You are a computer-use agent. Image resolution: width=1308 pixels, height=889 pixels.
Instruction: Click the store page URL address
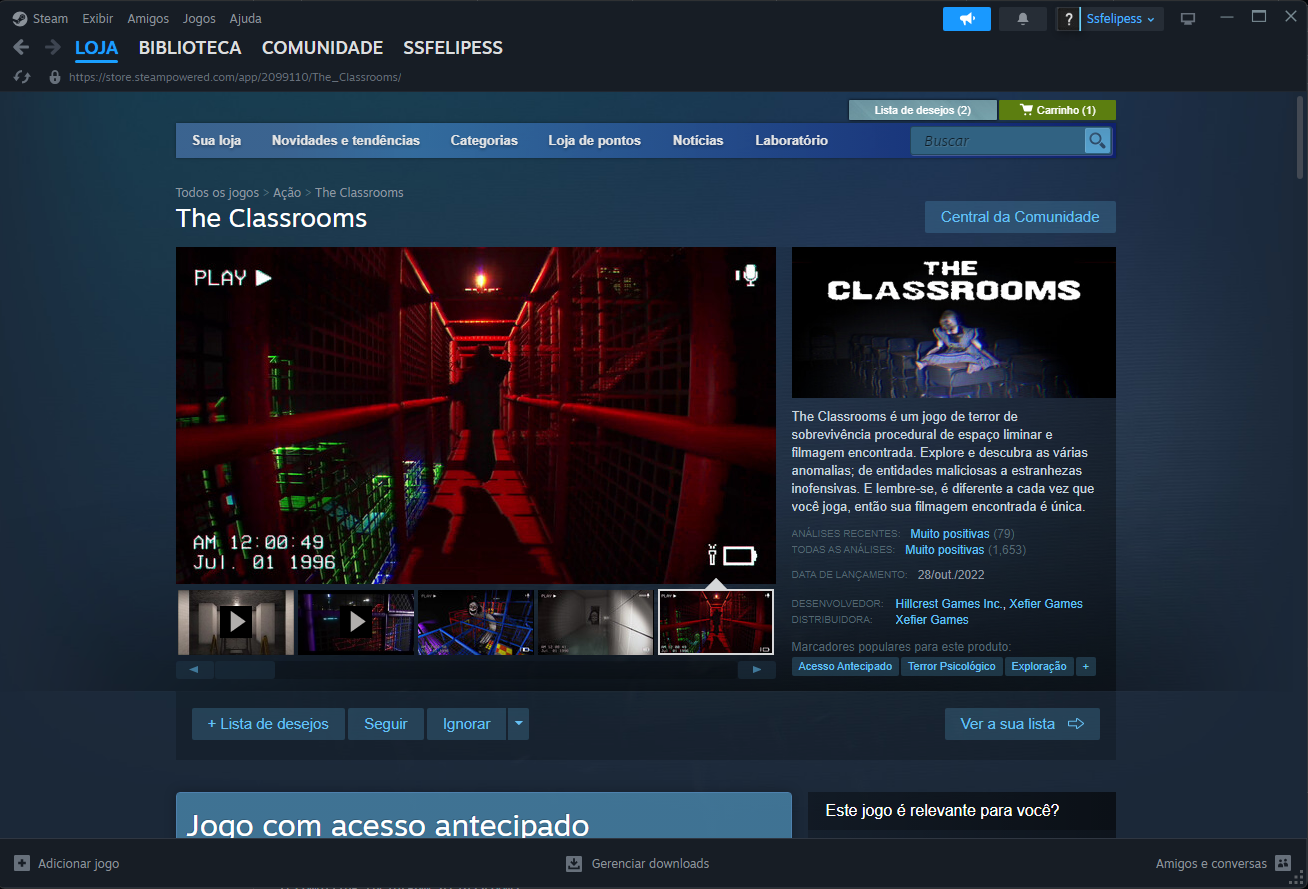[235, 77]
